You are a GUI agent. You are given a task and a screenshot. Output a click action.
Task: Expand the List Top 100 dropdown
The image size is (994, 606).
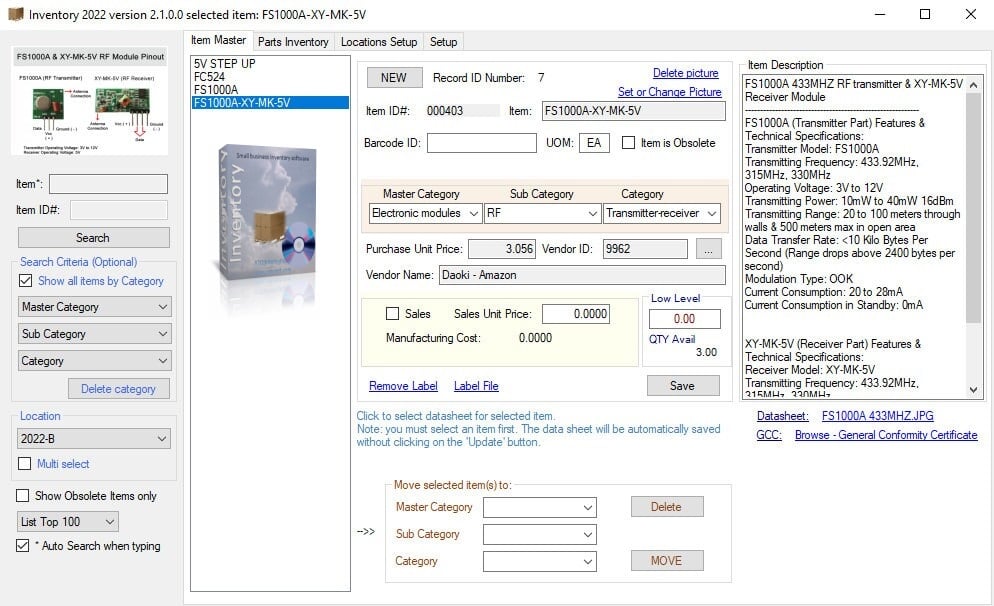pos(68,522)
